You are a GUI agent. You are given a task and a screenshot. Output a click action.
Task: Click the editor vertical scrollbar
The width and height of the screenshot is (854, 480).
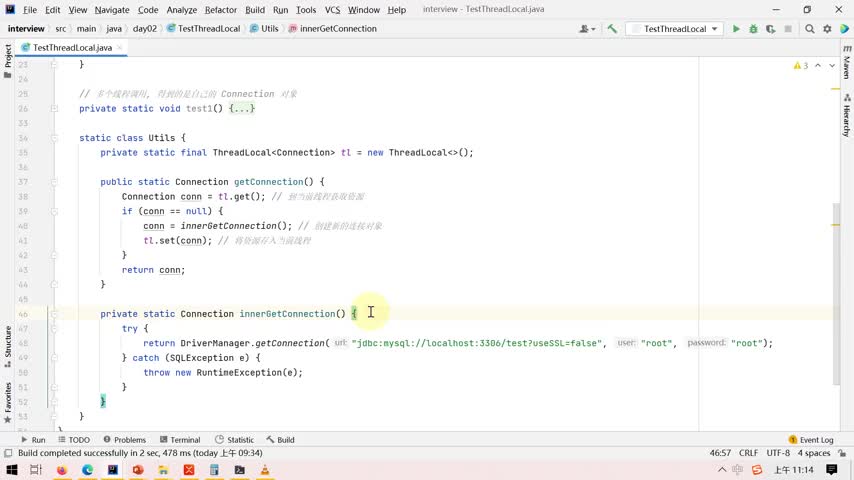[x=836, y=293]
